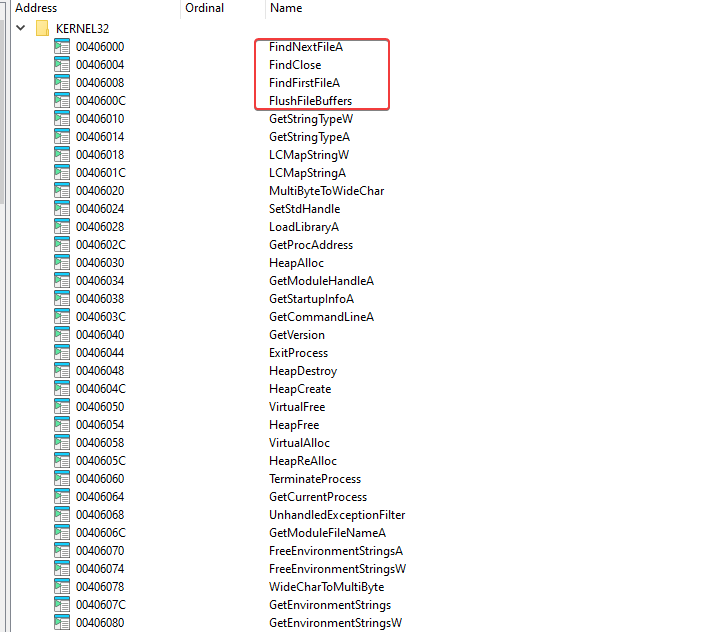Select the FlushFileBuffers import name
708x632 pixels.
tap(310, 101)
